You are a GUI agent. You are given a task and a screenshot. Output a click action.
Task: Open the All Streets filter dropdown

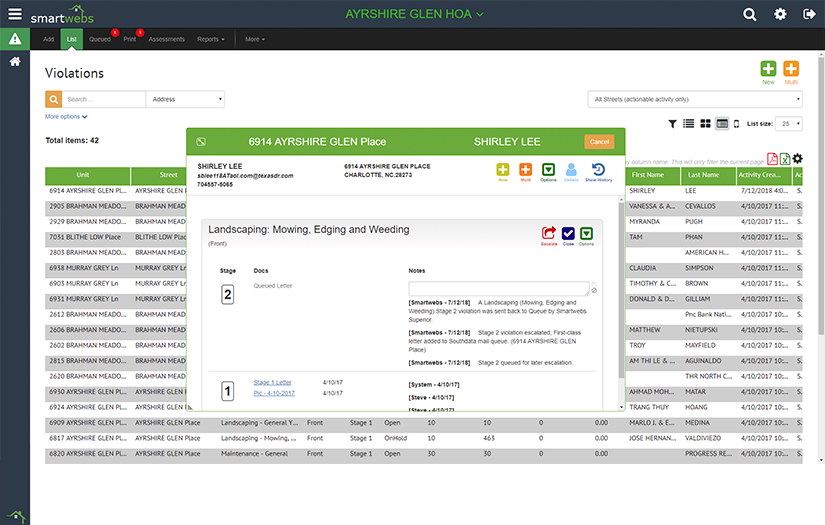pyautogui.click(x=695, y=99)
